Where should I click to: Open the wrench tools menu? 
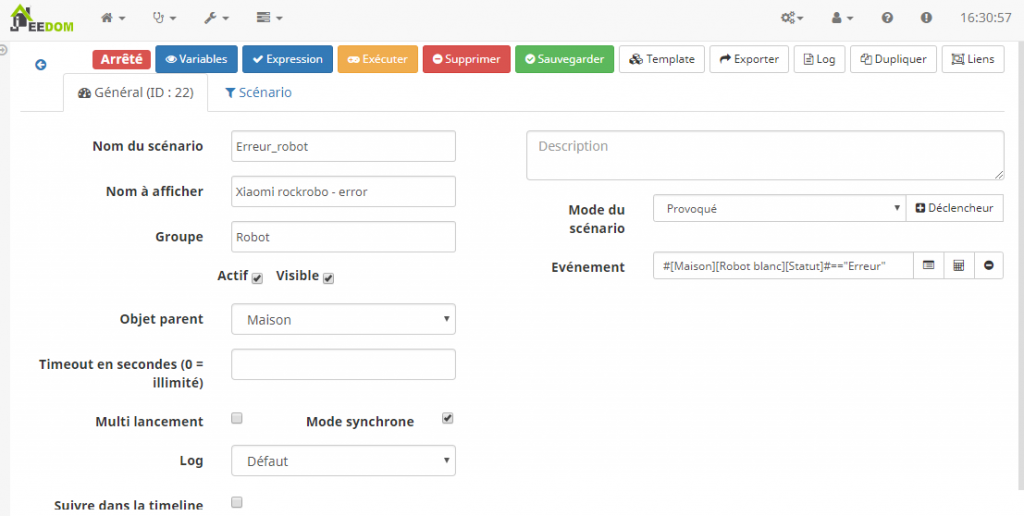click(216, 18)
